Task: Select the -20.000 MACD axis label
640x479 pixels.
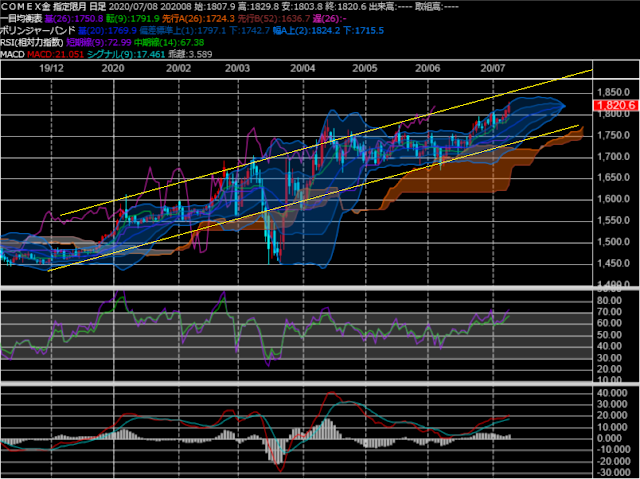Action: point(612,461)
